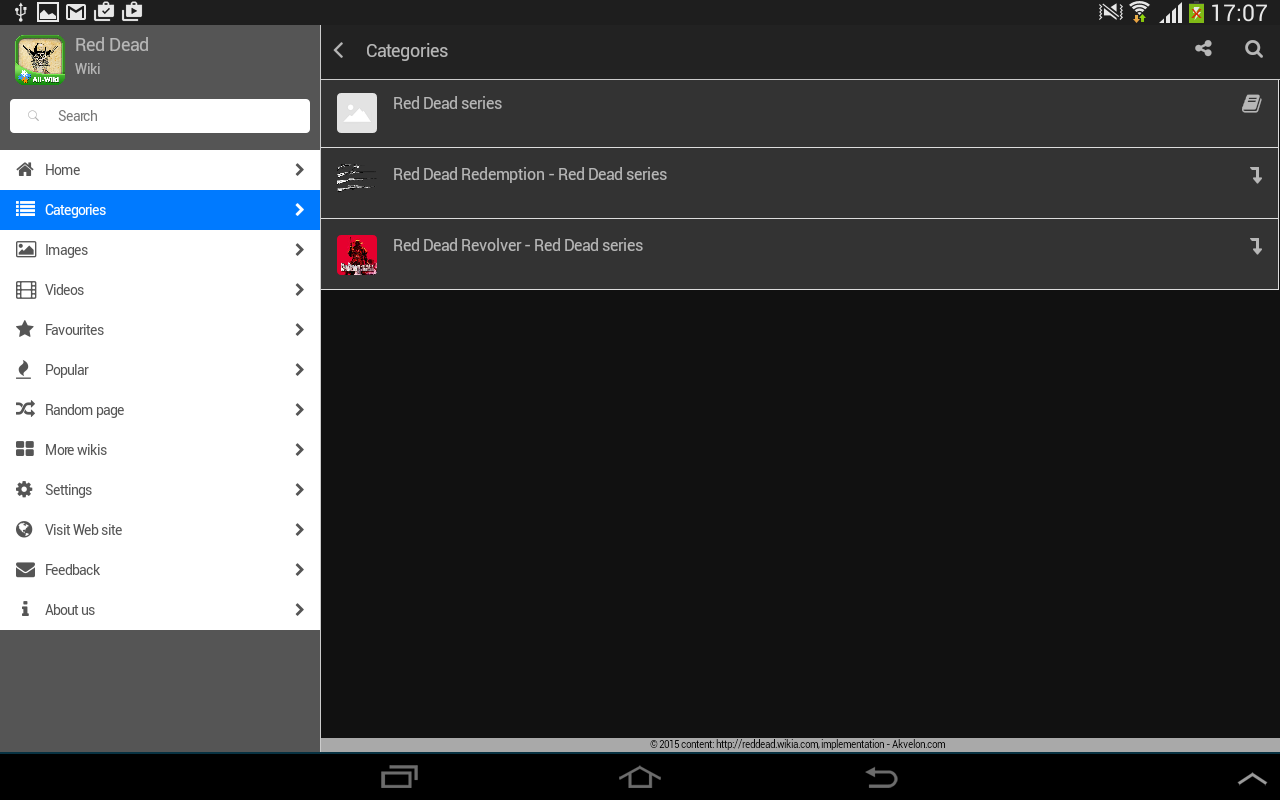Tap the Red Dead Revolver thumbnail
This screenshot has height=800, width=1280.
[357, 255]
